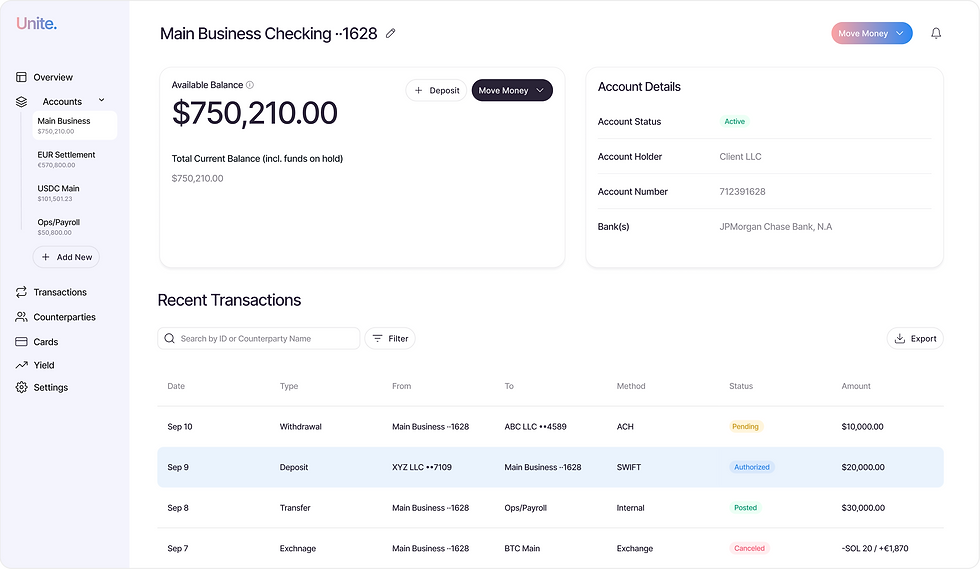
Task: Click the Cards icon in sidebar
Action: point(21,341)
